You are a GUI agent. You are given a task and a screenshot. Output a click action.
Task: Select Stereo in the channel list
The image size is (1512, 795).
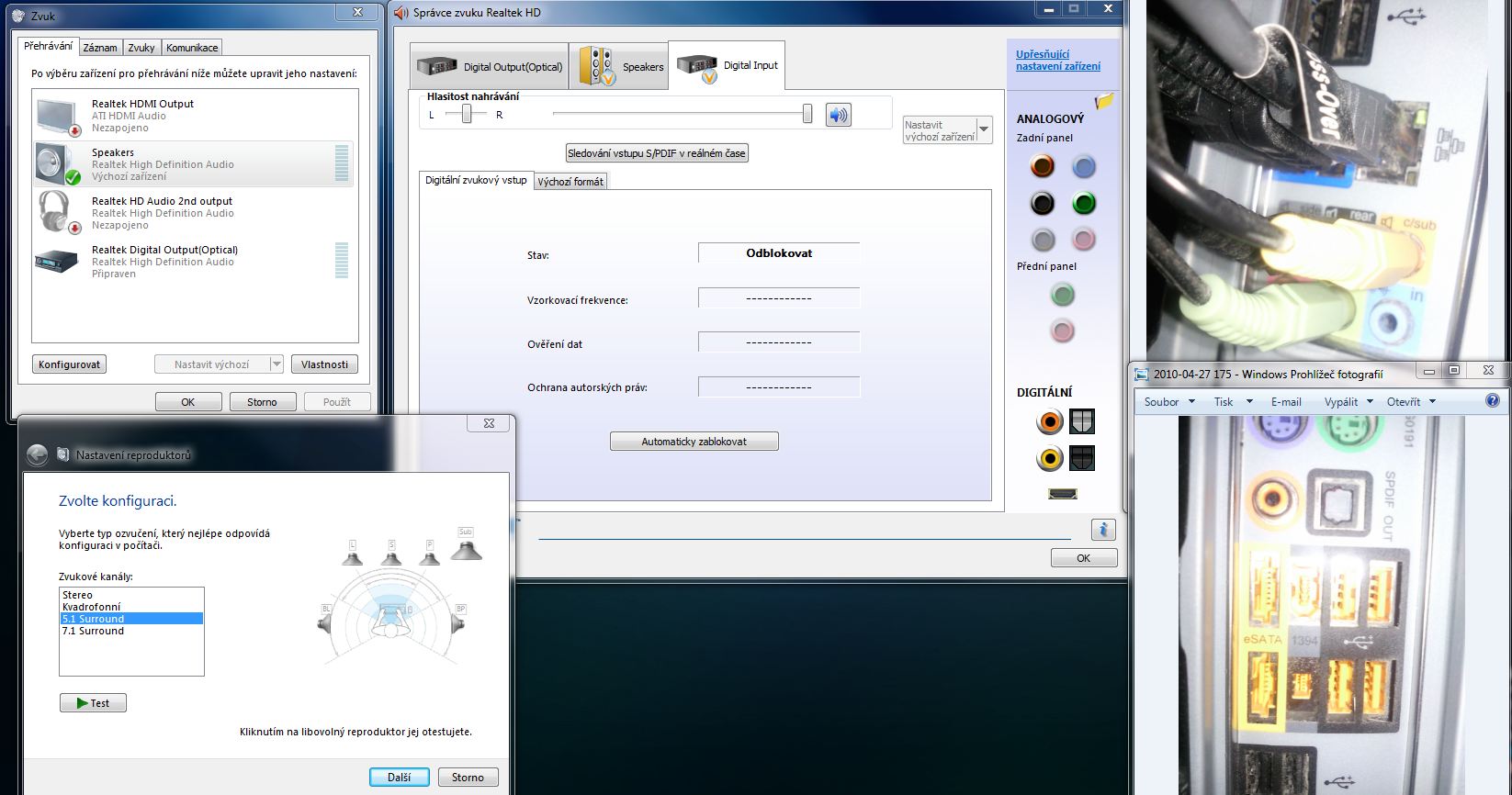pos(131,595)
